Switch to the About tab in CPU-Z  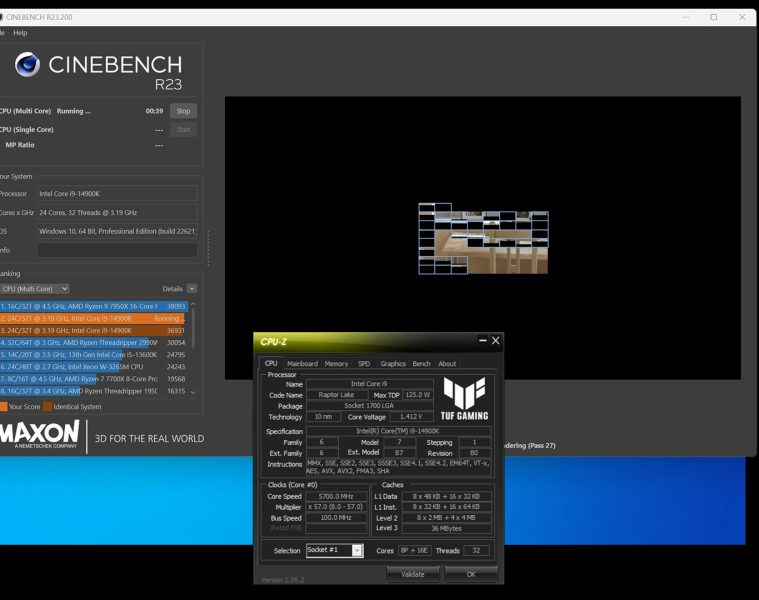[x=447, y=364]
